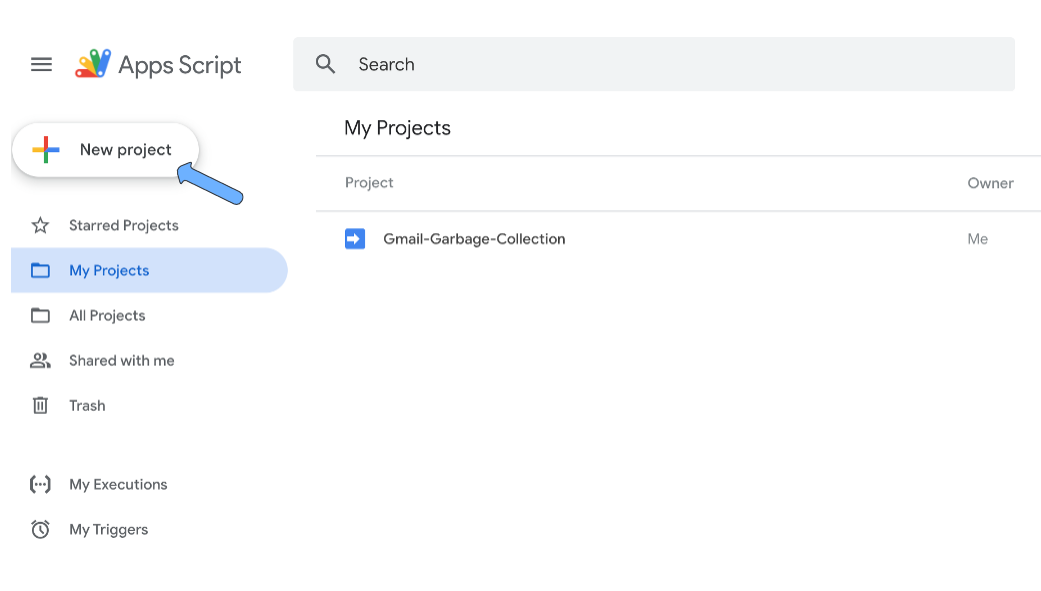Open My Triggers
This screenshot has width=1041, height=591.
coord(109,530)
